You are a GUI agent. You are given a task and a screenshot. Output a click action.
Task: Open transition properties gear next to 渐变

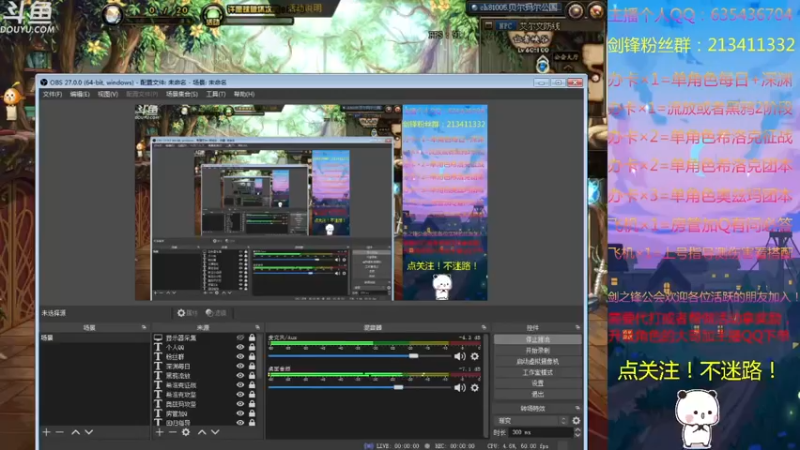[x=576, y=420]
